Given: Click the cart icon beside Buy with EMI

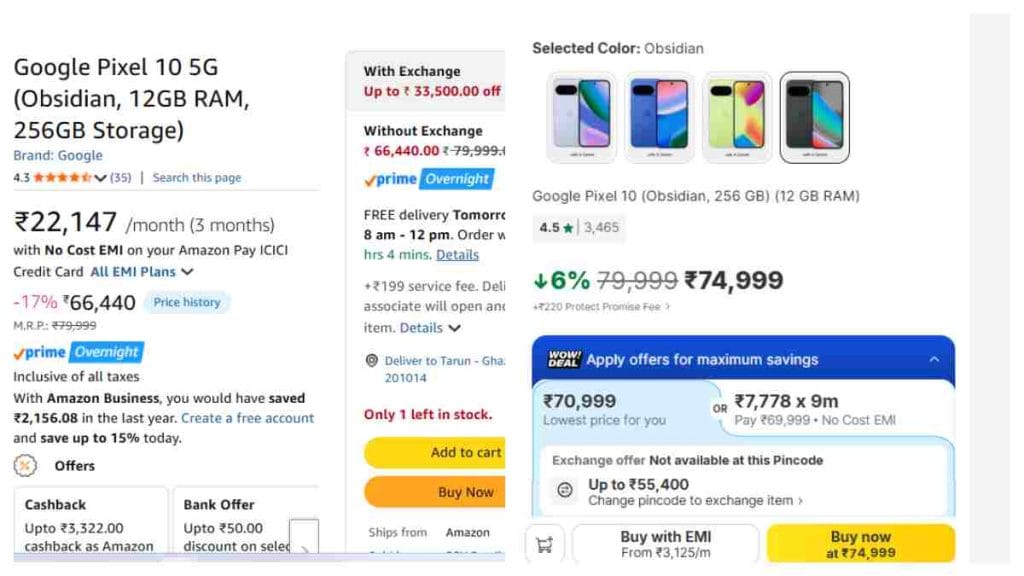Looking at the screenshot, I should (545, 544).
